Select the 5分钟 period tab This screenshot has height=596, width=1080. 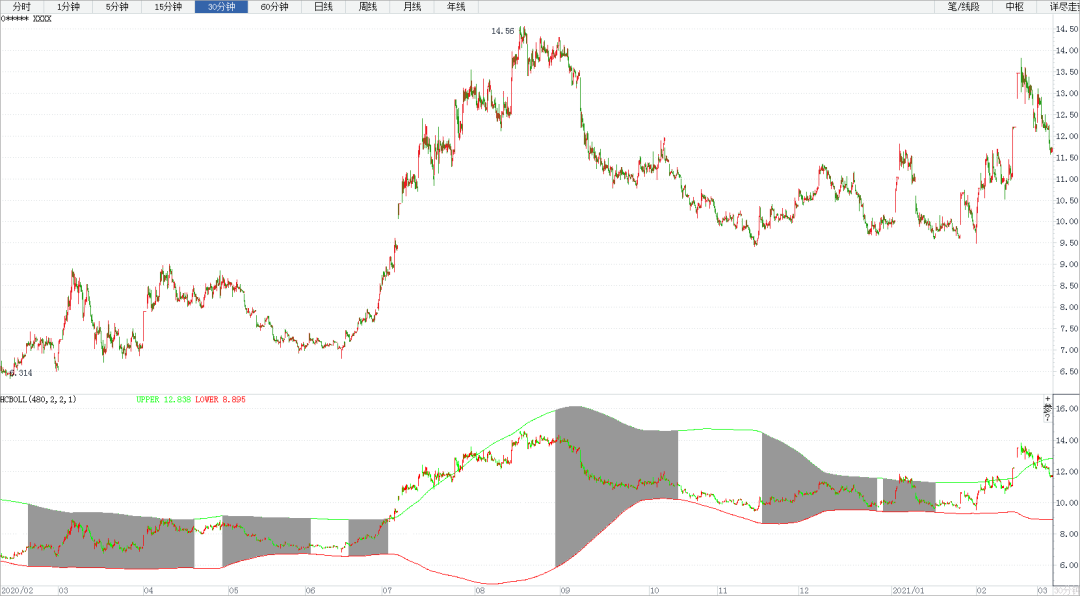click(x=117, y=7)
